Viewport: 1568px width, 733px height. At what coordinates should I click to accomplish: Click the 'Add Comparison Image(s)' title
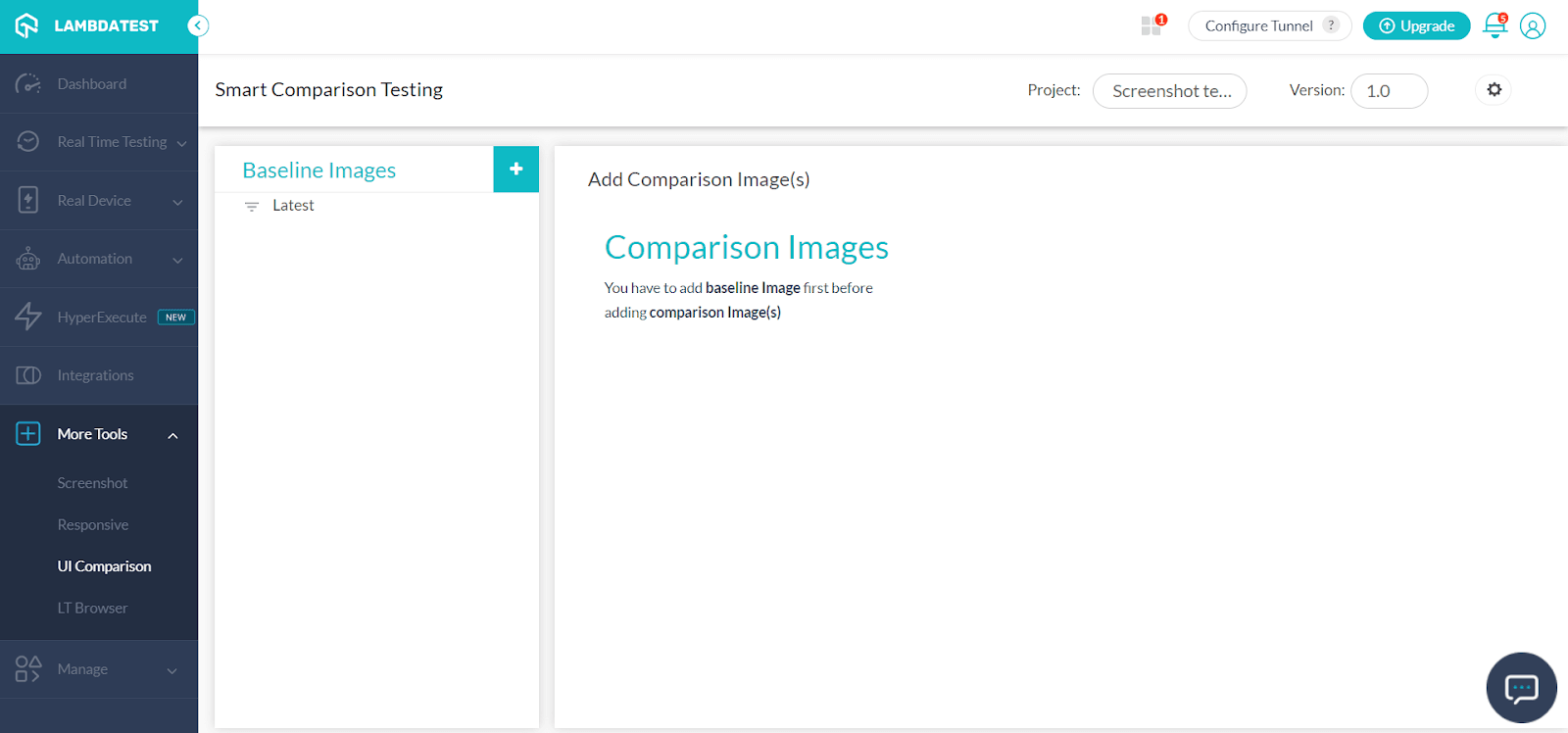pos(699,179)
